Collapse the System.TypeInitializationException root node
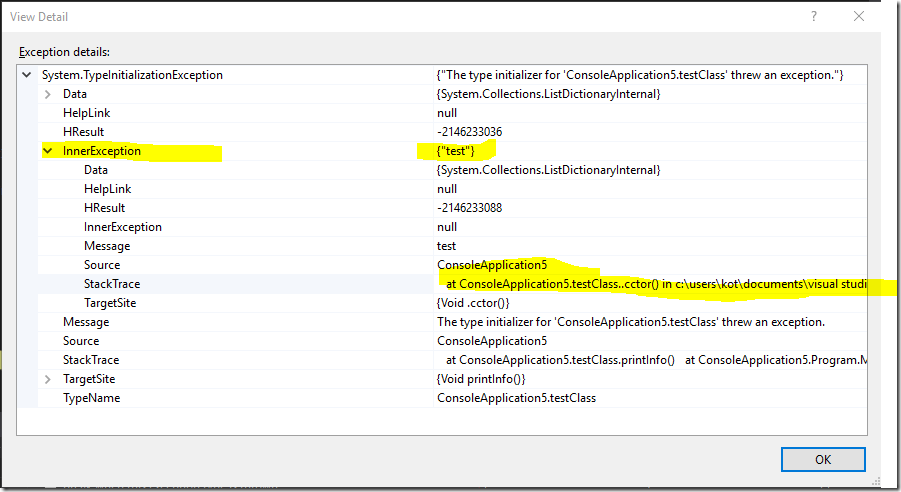Viewport: 901px width, 492px height. [x=26, y=75]
